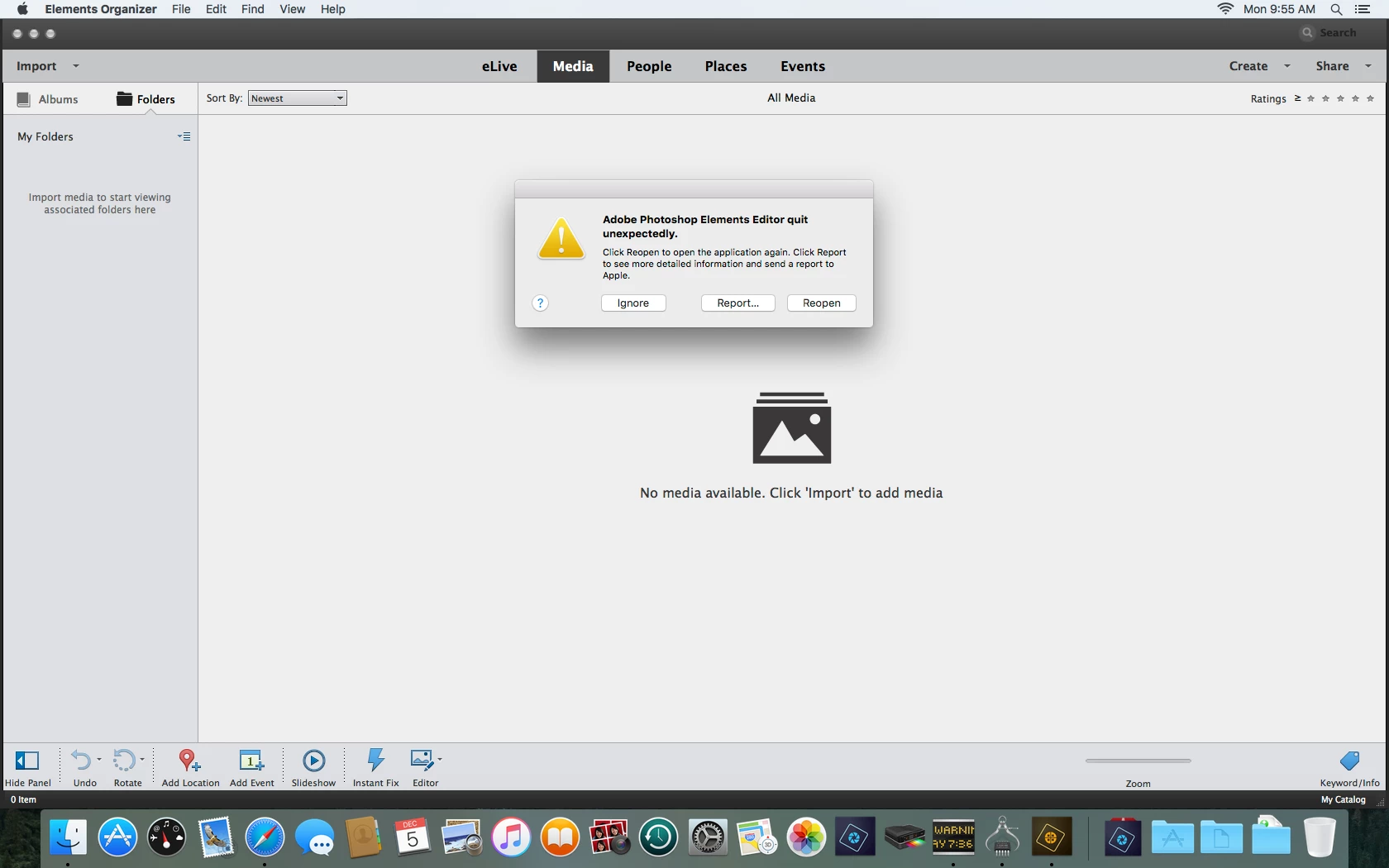Viewport: 1389px width, 868px height.
Task: Open iTunes from the dock
Action: tap(511, 837)
